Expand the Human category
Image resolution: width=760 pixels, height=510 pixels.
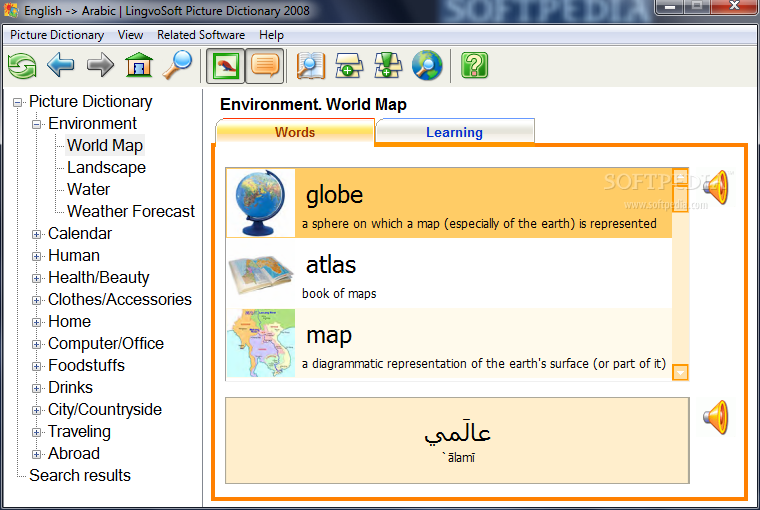click(x=36, y=256)
